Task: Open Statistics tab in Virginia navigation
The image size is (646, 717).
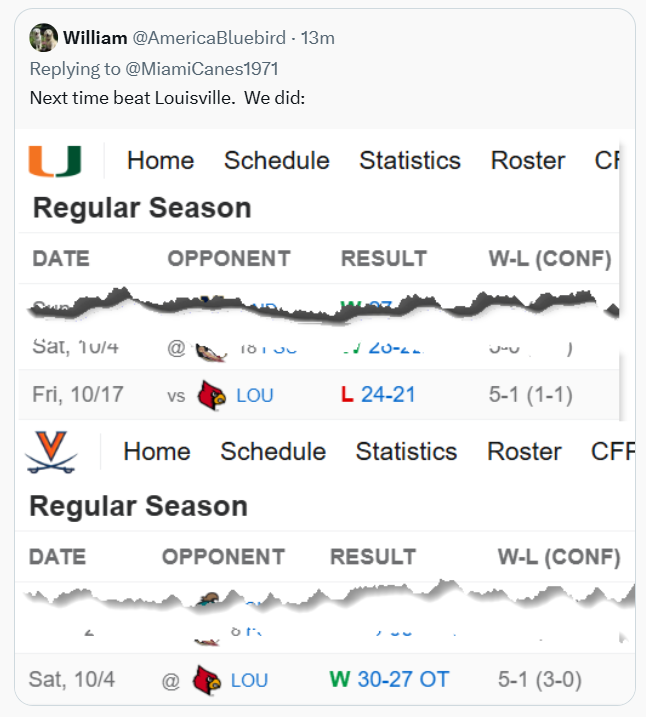Action: click(406, 452)
